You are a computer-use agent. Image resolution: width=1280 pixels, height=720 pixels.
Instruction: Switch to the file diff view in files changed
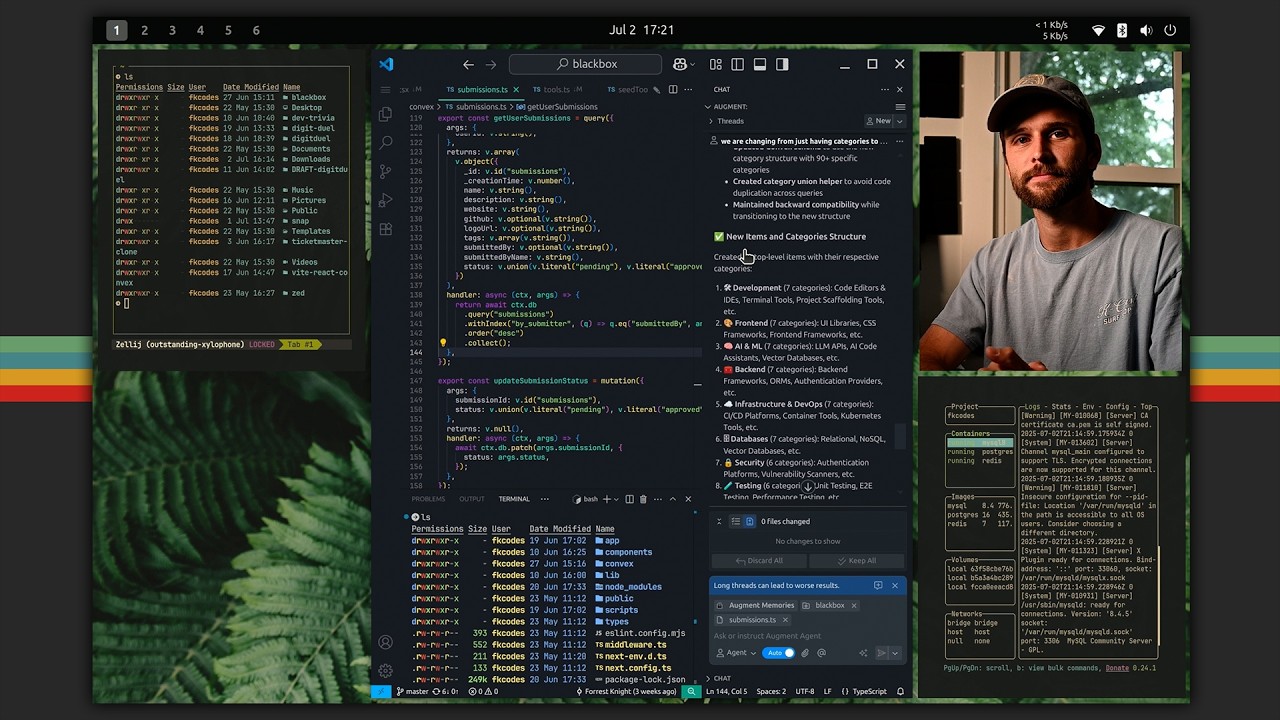click(749, 521)
